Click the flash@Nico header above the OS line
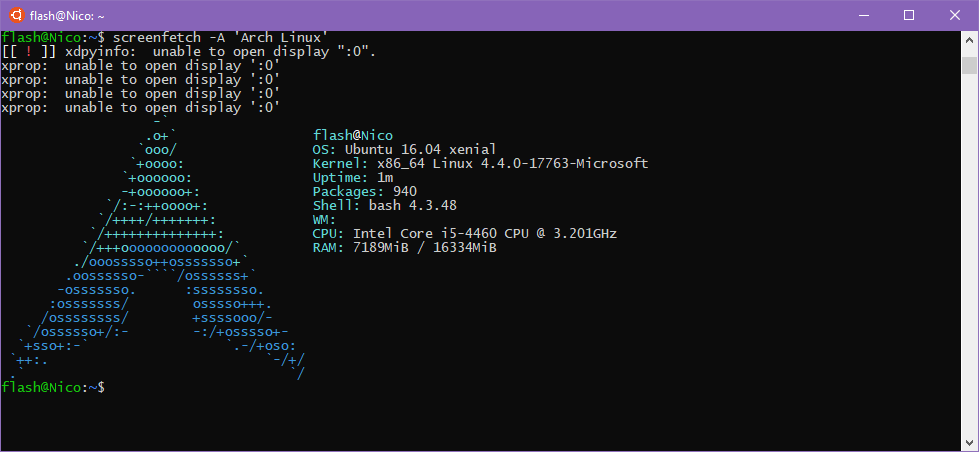This screenshot has height=452, width=979. (x=353, y=135)
